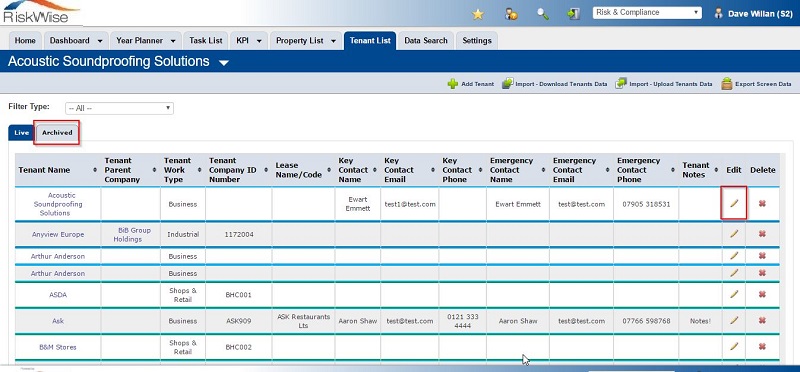This screenshot has width=800, height=372.
Task: Edit the Acoustic Soundproofing Solutions tenant
Action: click(734, 204)
